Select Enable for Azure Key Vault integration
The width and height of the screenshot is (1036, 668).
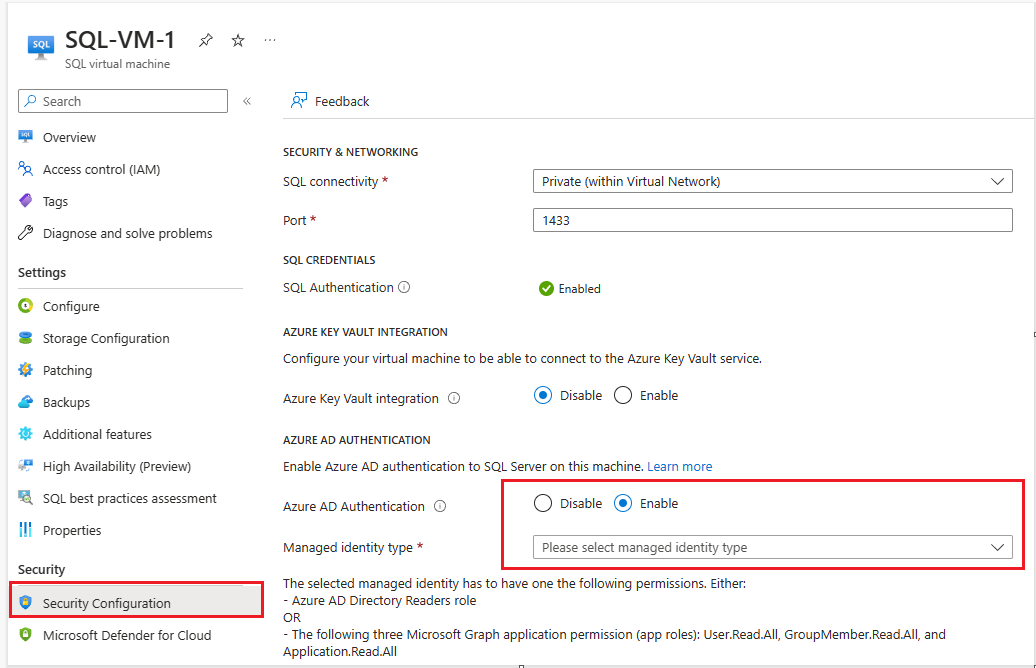coord(623,395)
